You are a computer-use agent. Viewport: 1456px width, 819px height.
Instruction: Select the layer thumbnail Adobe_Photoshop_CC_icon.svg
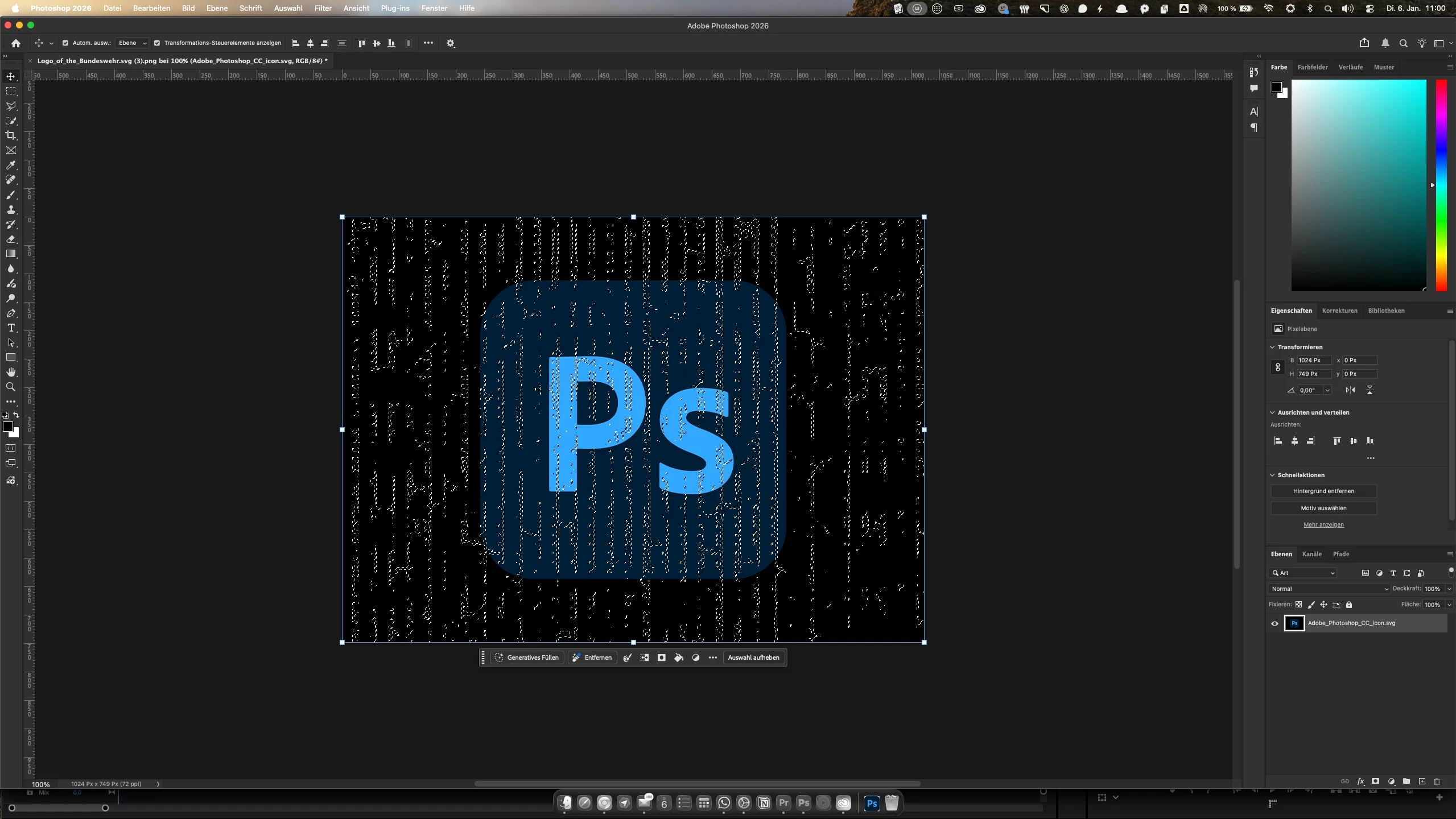pyautogui.click(x=1294, y=623)
